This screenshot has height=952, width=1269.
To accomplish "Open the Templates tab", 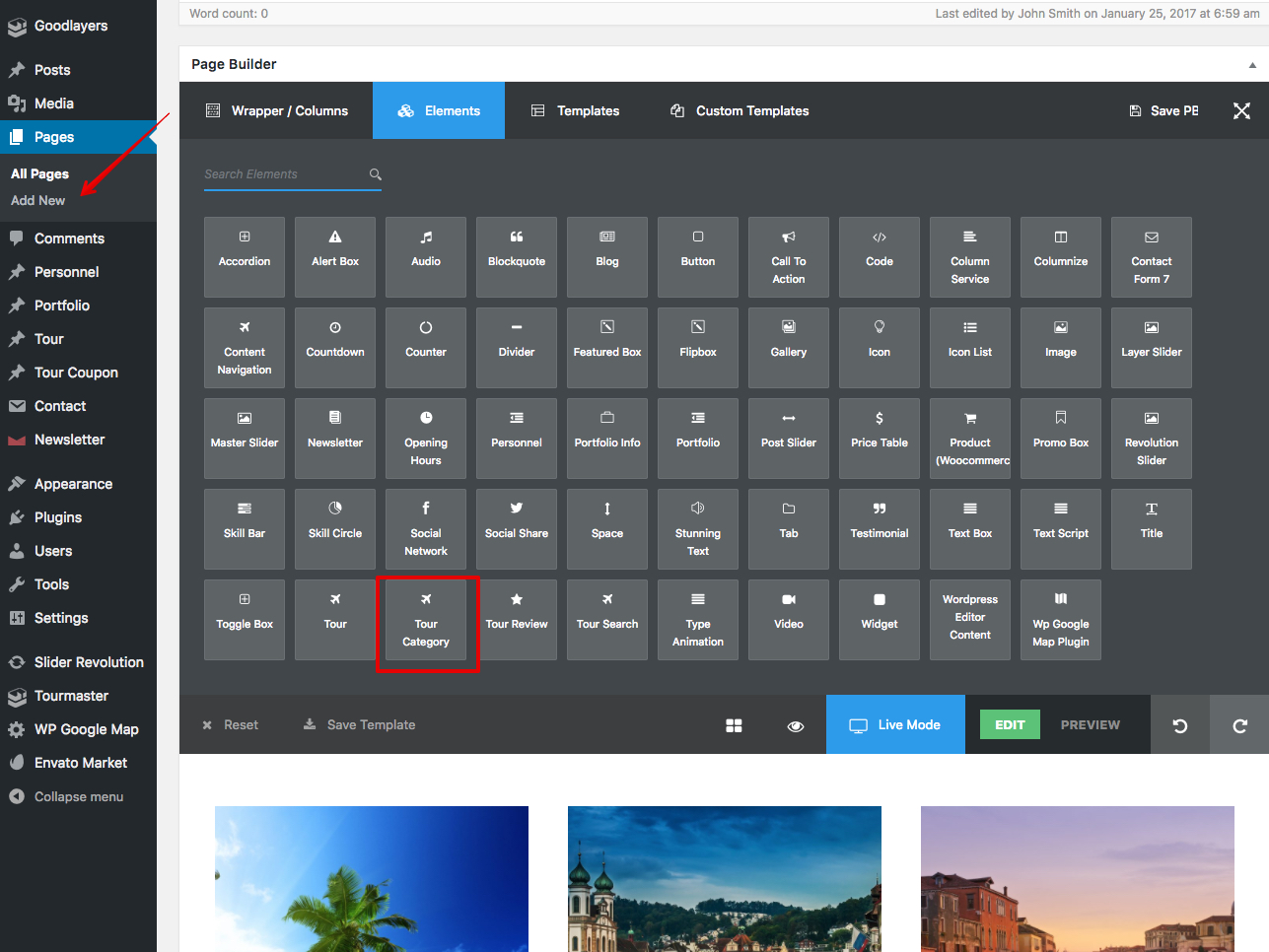I will [576, 110].
